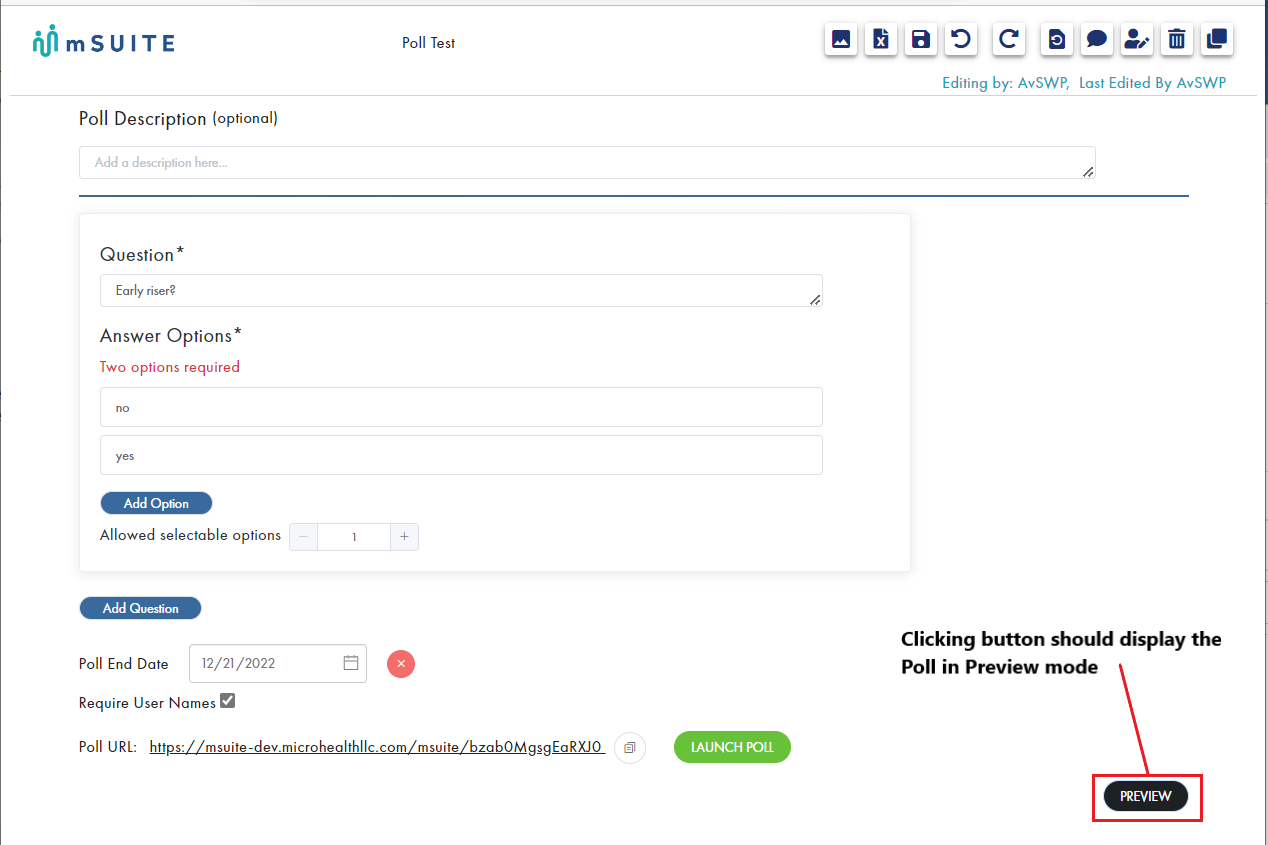Redo the last change
The width and height of the screenshot is (1268, 845).
1008,39
